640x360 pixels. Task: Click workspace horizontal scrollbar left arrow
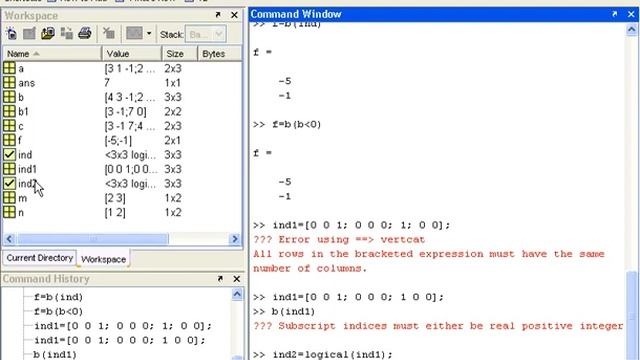pyautogui.click(x=9, y=239)
